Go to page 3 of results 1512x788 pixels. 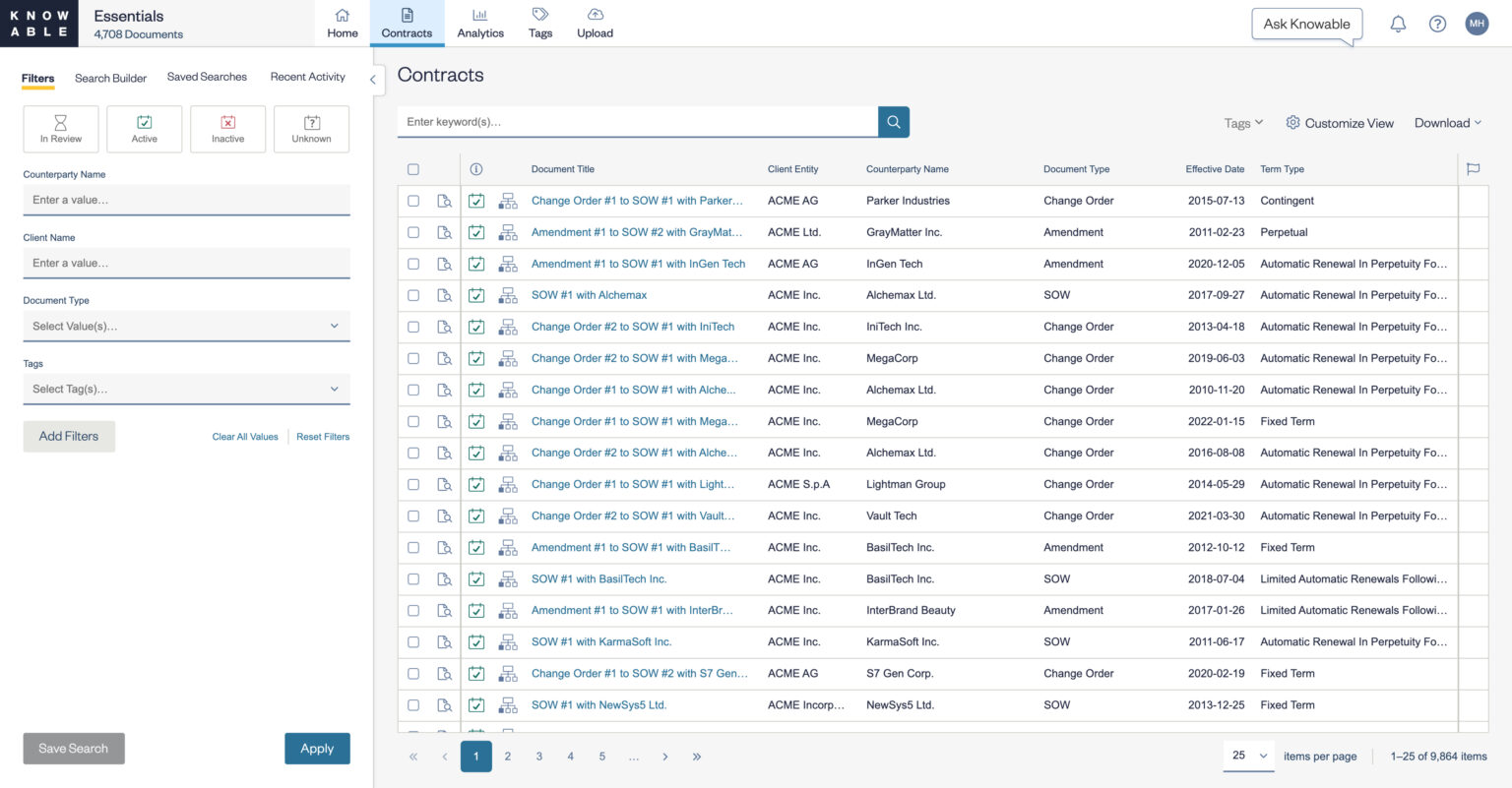538,756
